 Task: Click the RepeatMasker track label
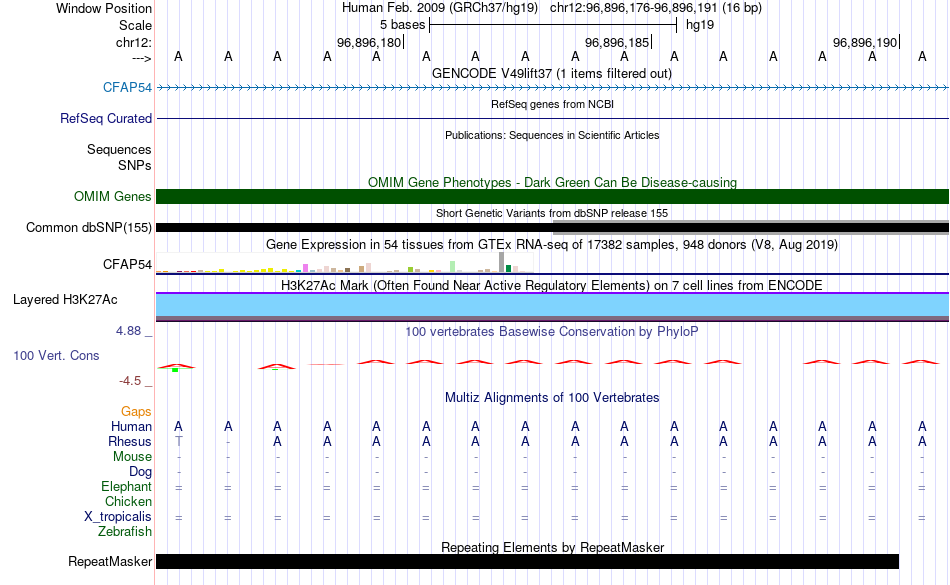click(x=110, y=561)
